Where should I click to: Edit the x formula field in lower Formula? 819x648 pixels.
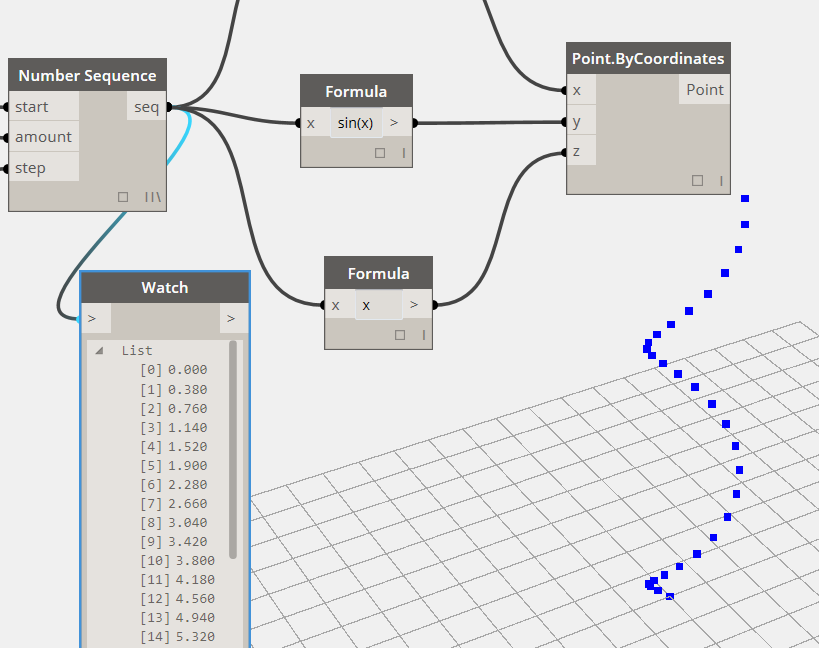379,305
